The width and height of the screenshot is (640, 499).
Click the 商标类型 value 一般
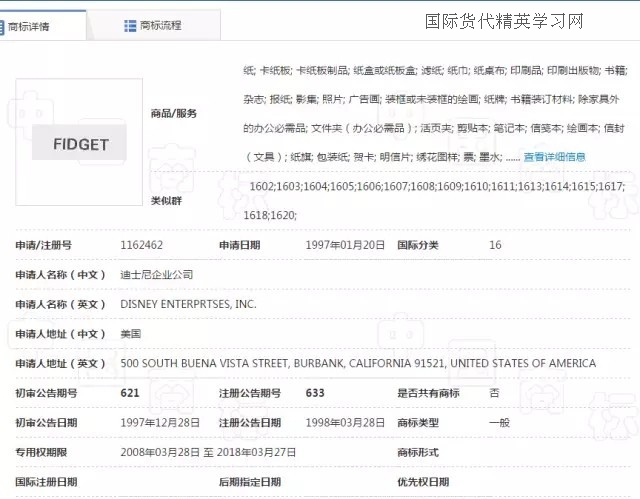[x=498, y=423]
